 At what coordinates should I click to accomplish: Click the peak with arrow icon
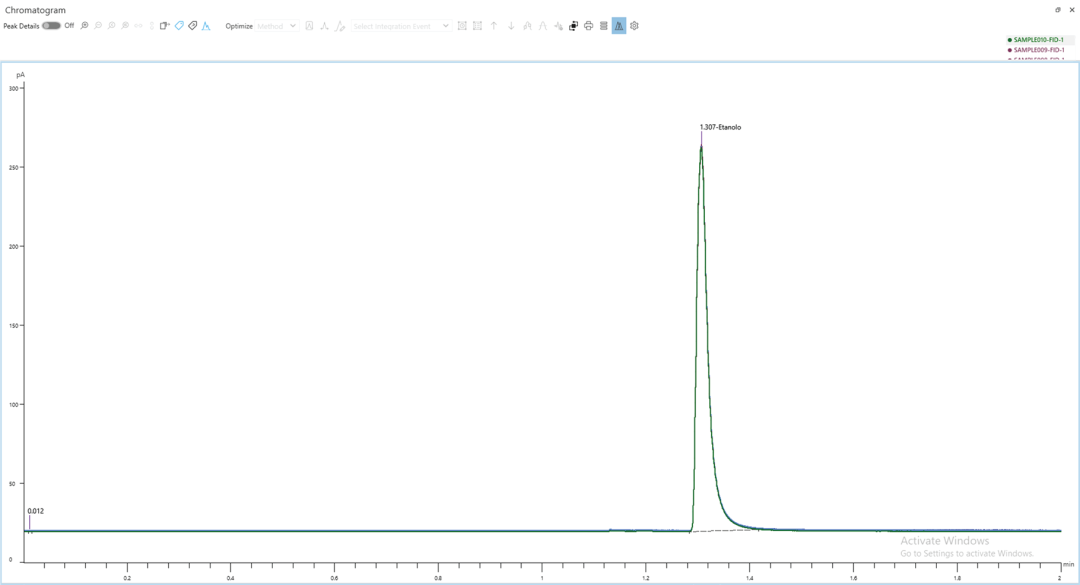point(558,25)
